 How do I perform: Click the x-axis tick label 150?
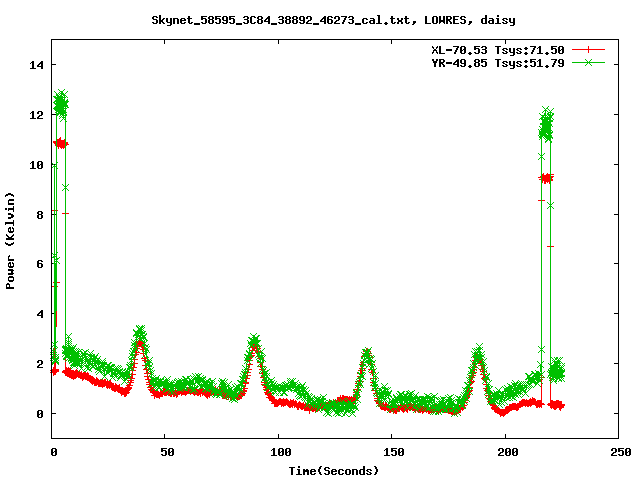(393, 452)
